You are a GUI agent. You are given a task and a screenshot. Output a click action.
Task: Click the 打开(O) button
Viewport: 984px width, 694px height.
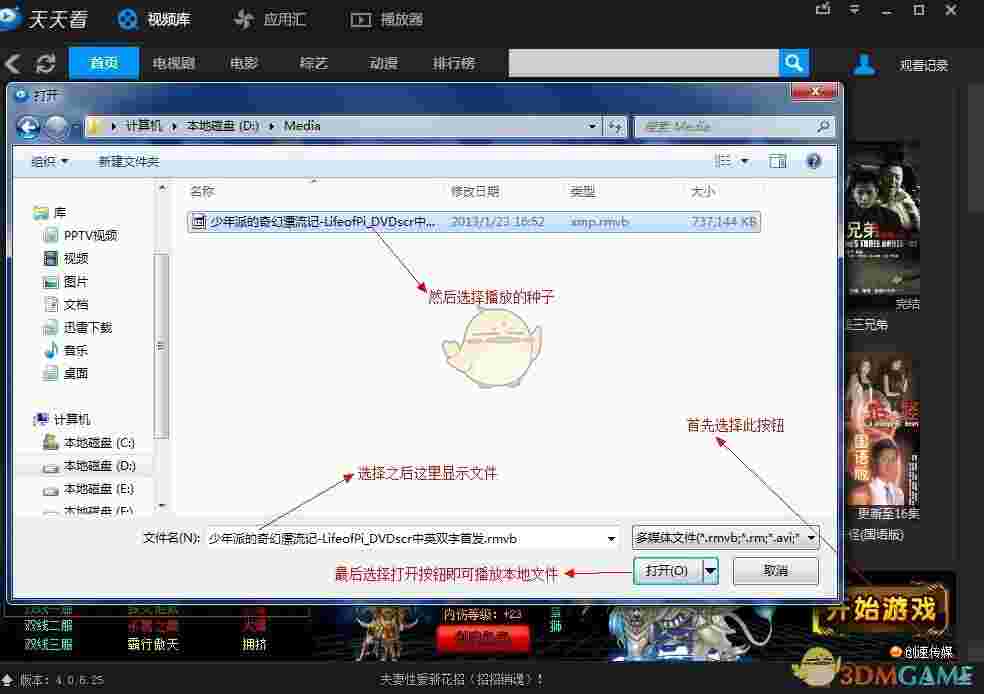pyautogui.click(x=668, y=570)
